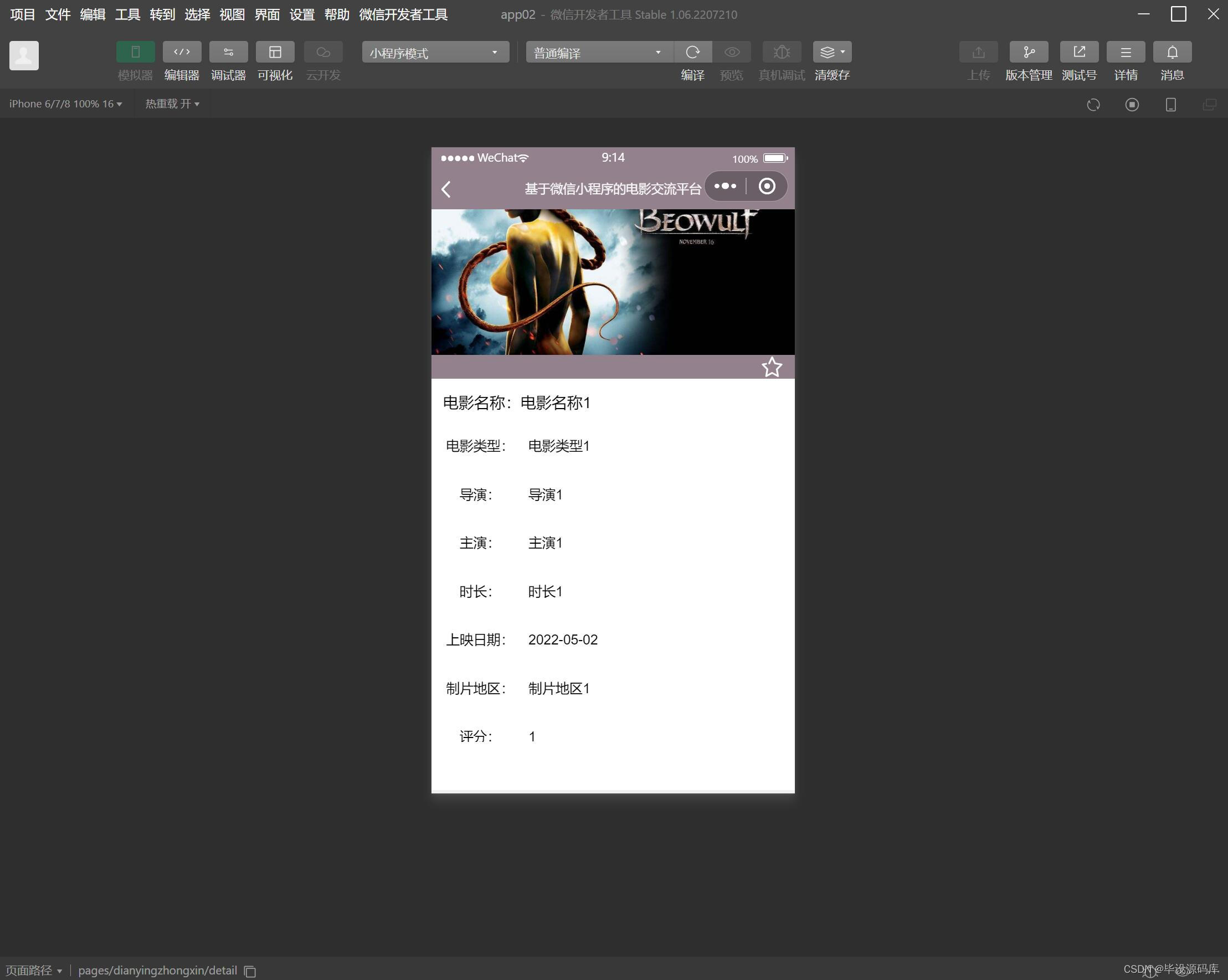
Task: Click the 电影名称：电影名称1 title
Action: pos(517,403)
